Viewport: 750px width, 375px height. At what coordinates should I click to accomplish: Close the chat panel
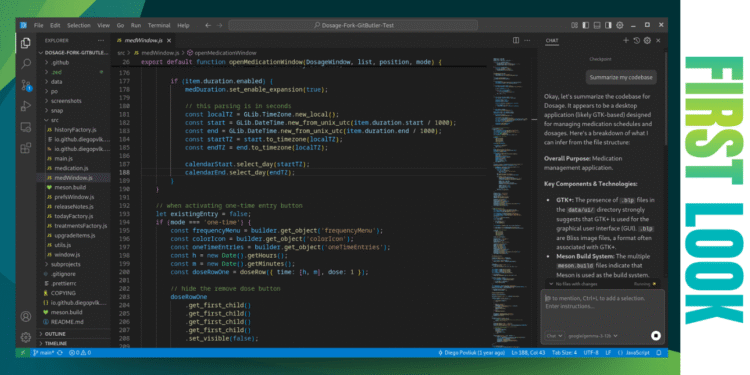tap(658, 41)
